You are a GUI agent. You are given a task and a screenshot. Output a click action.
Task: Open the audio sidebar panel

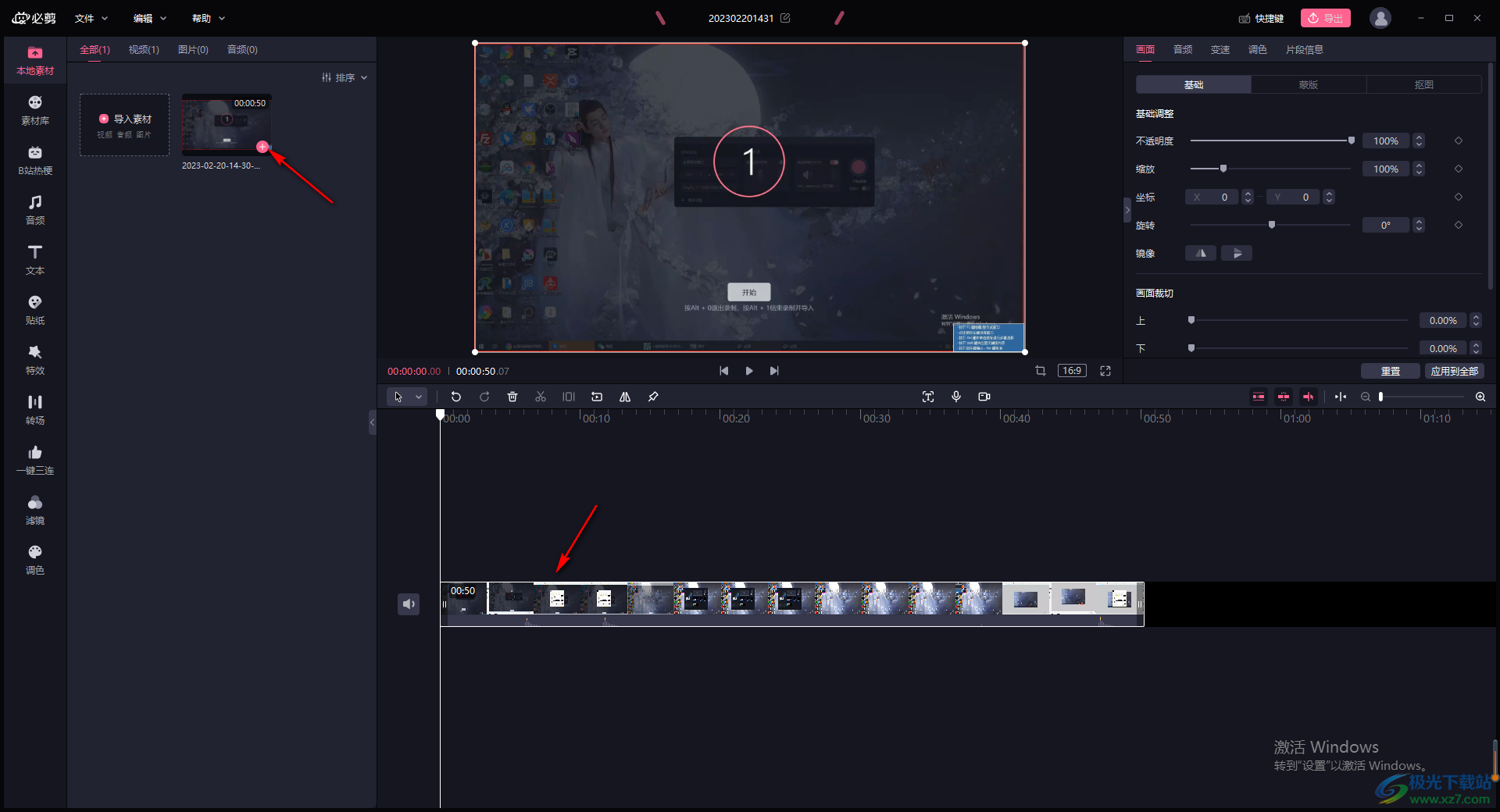tap(35, 211)
